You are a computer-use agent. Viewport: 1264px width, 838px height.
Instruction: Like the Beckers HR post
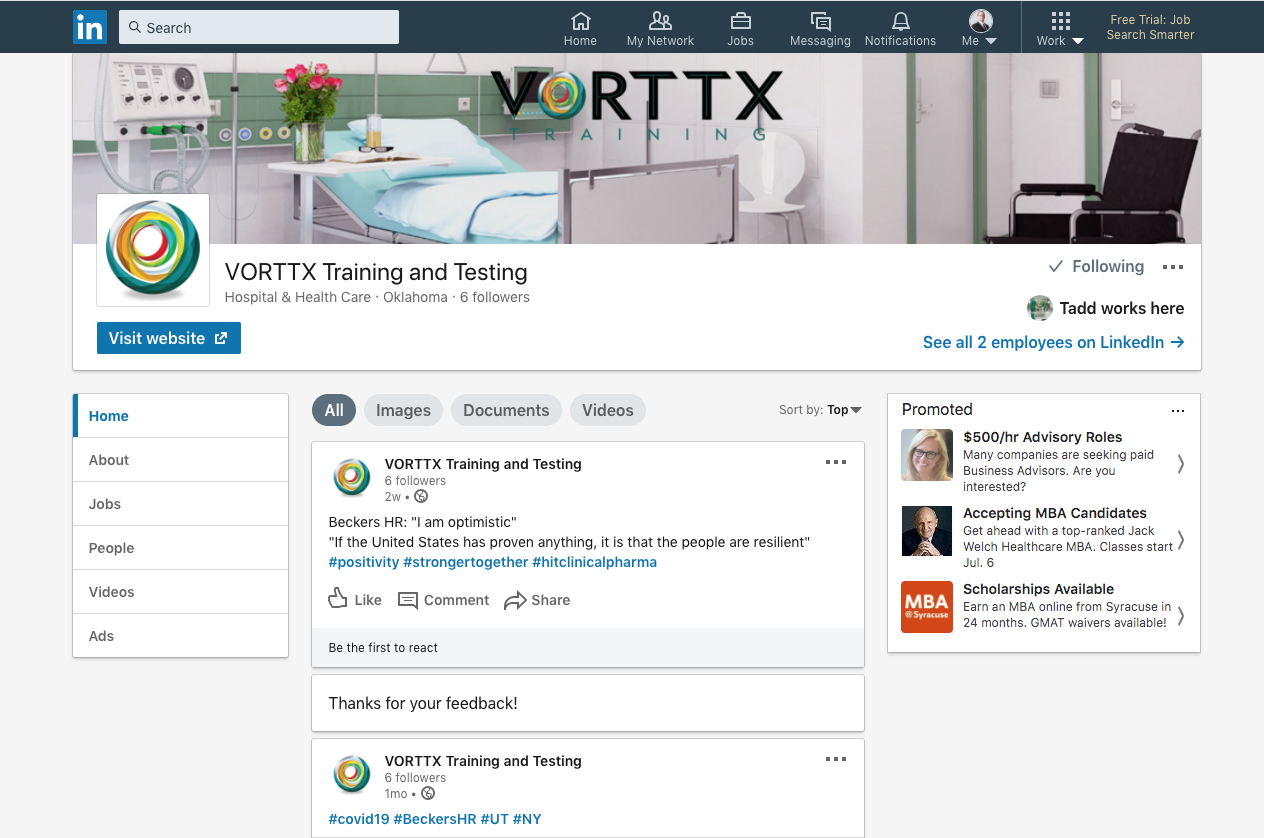355,600
